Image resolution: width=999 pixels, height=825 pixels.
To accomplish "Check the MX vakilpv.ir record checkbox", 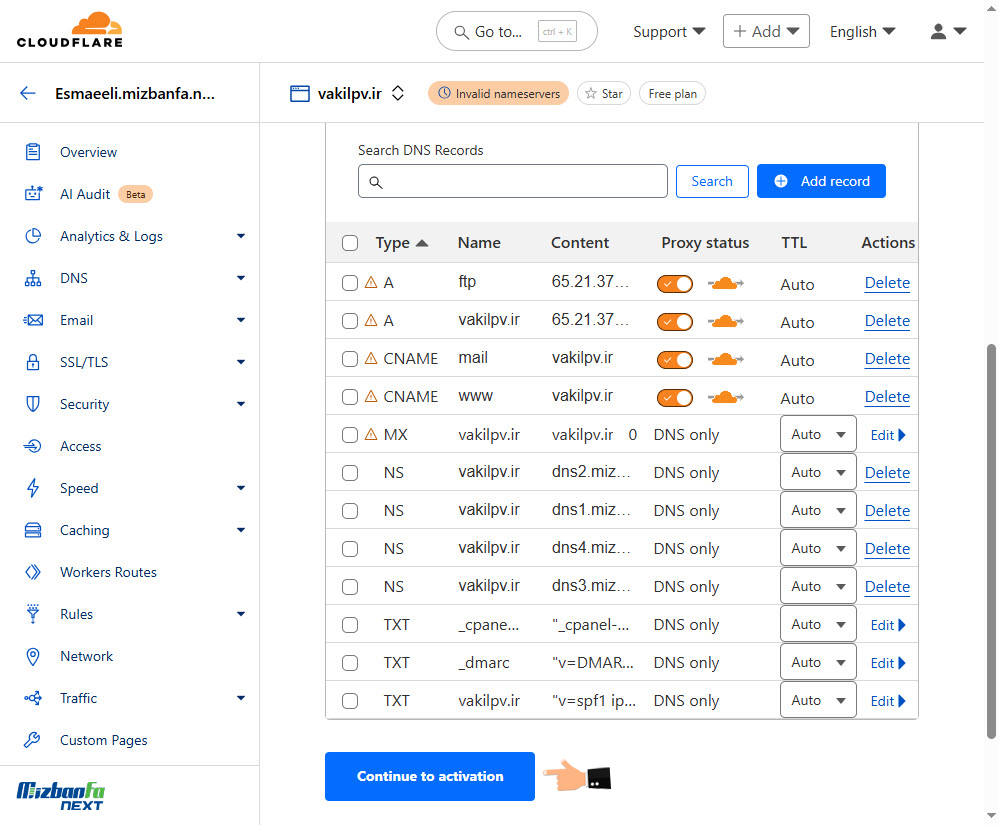I will click(350, 435).
